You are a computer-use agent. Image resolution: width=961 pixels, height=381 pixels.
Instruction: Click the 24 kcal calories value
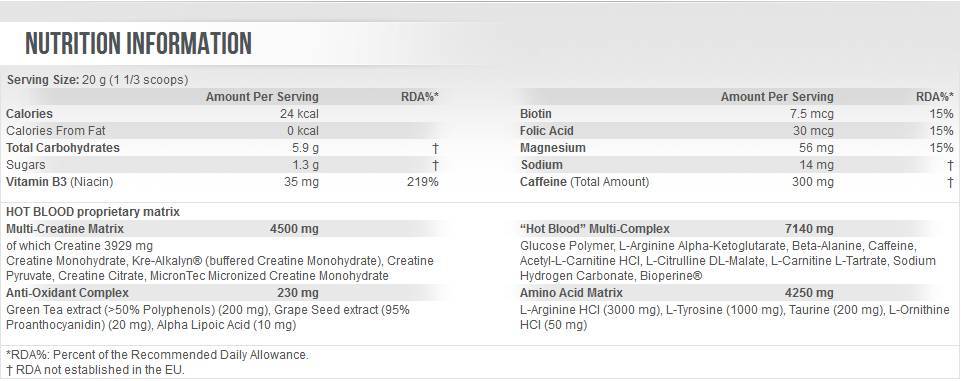[x=298, y=114]
